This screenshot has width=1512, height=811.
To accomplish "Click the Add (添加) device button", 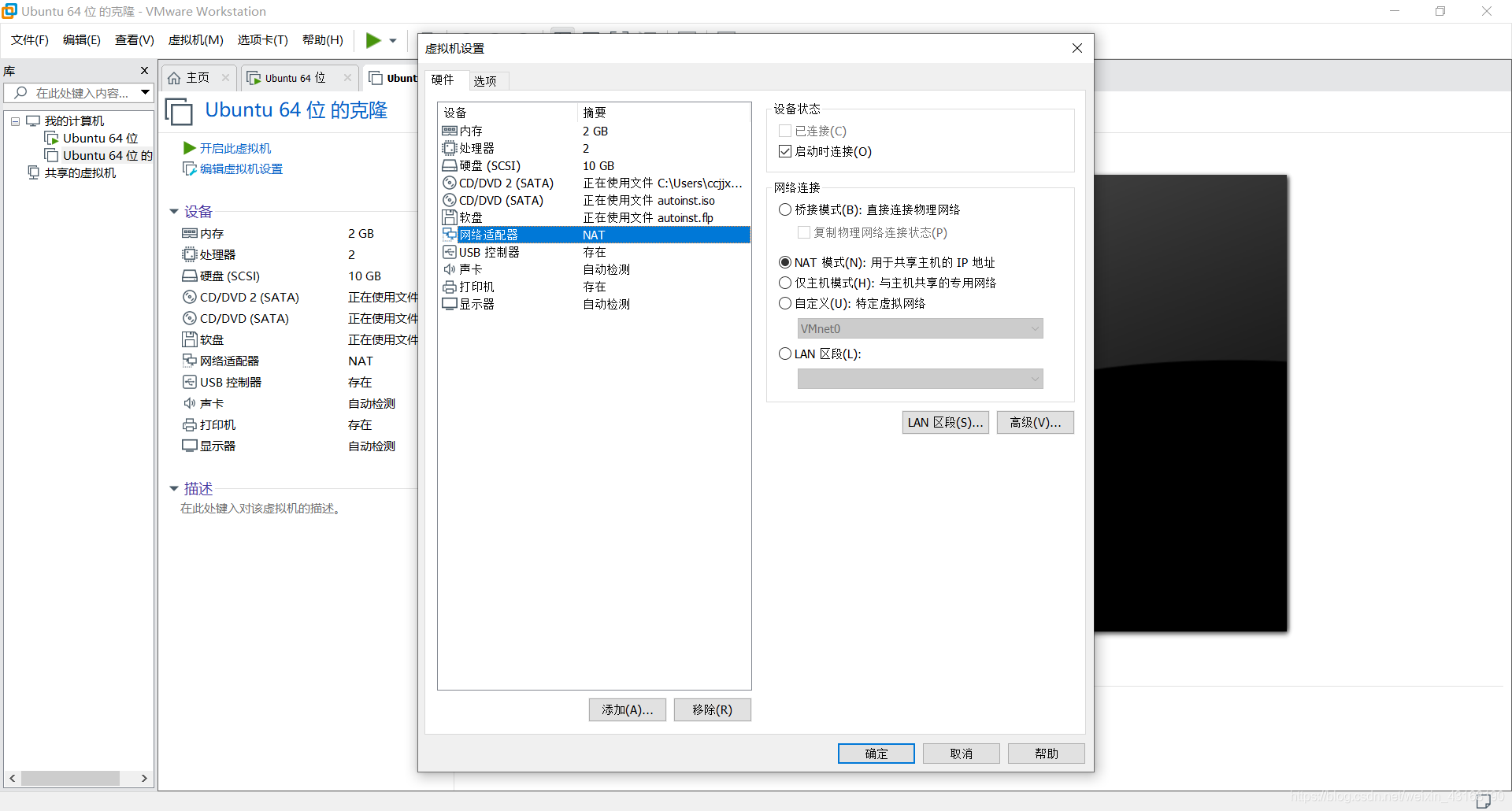I will coord(628,710).
